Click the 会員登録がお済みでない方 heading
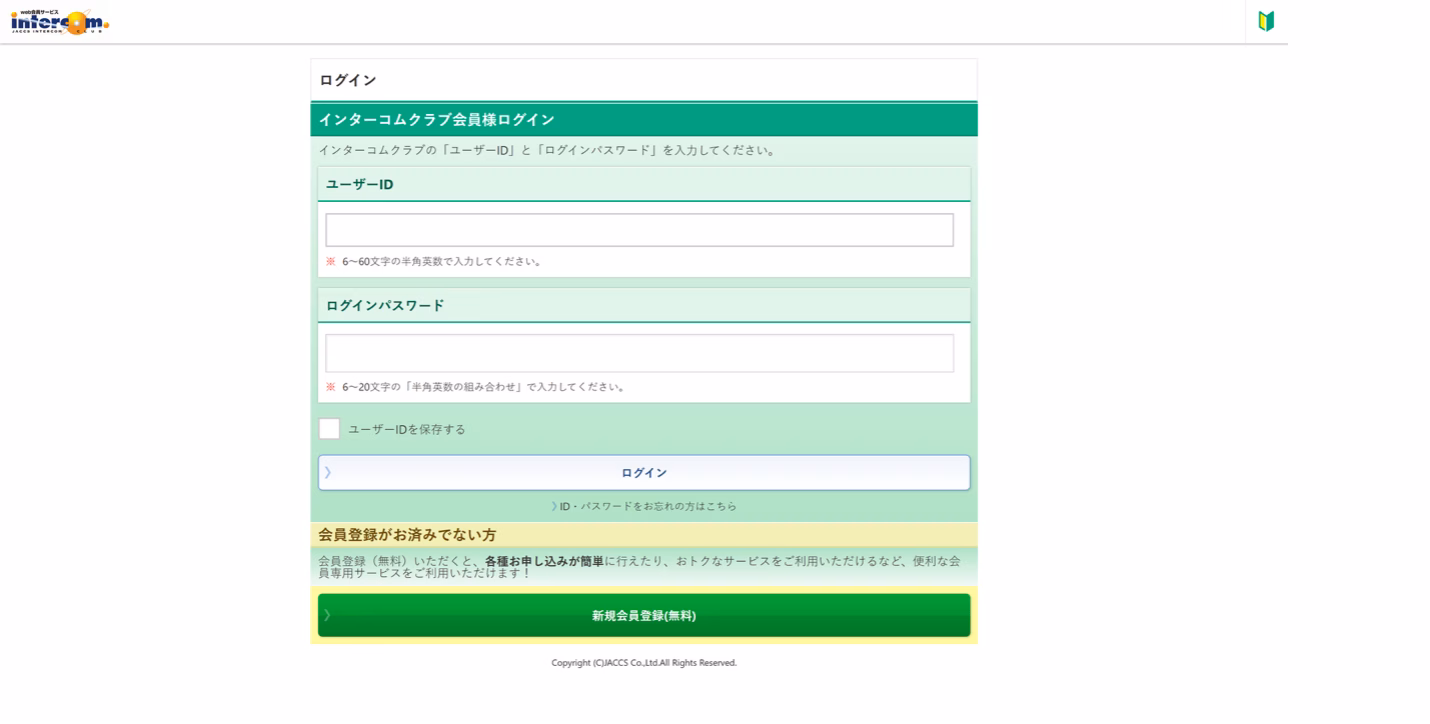This screenshot has width=1430, height=724. (x=407, y=535)
